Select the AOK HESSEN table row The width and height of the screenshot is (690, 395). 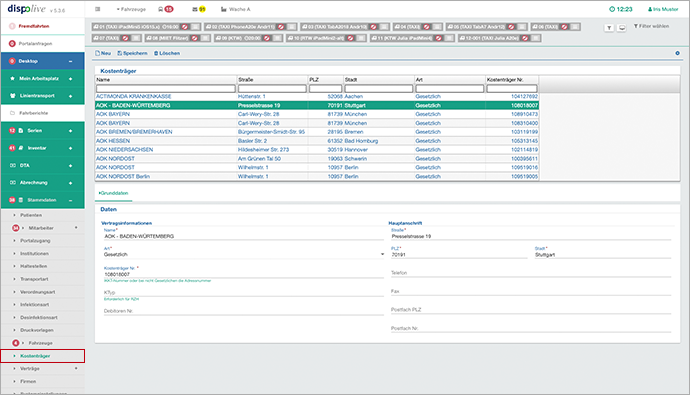click(x=317, y=141)
